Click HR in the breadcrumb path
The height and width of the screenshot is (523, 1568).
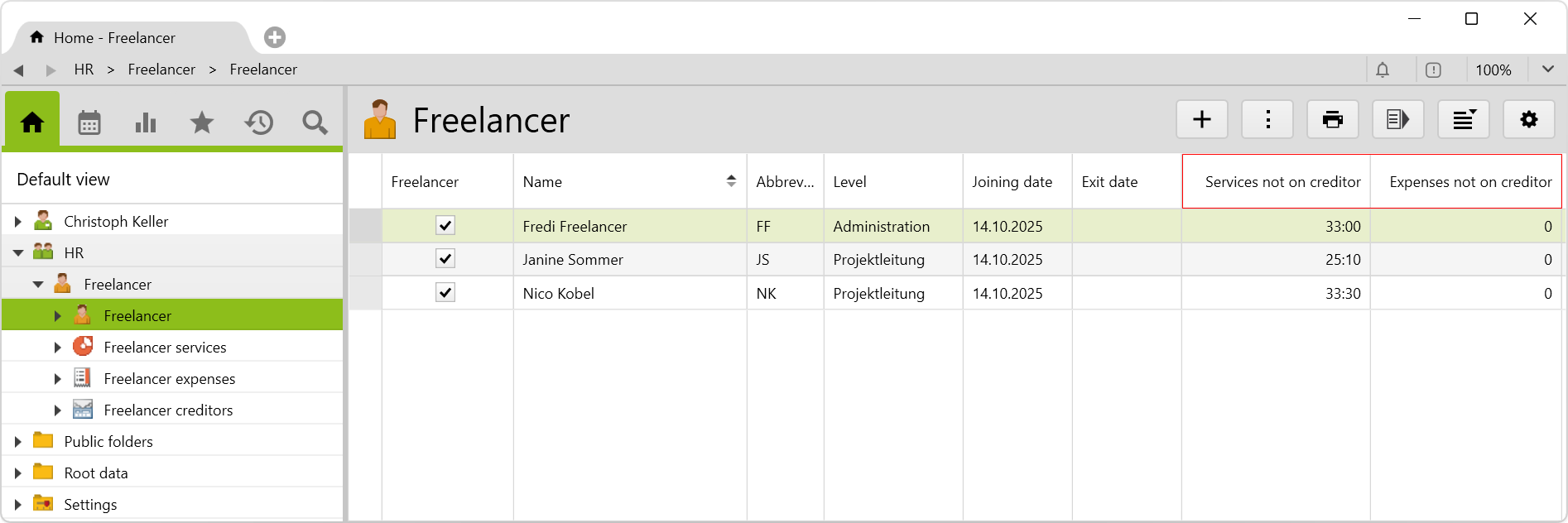pos(84,70)
